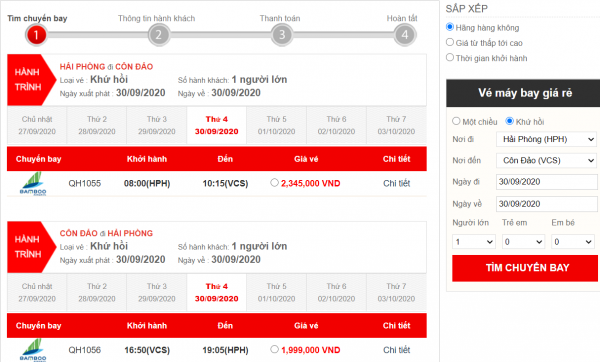Viewport: 600px width, 362px height.
Task: Select Thứ 6 02/10/2020 tab for outbound flight
Action: coord(336,125)
